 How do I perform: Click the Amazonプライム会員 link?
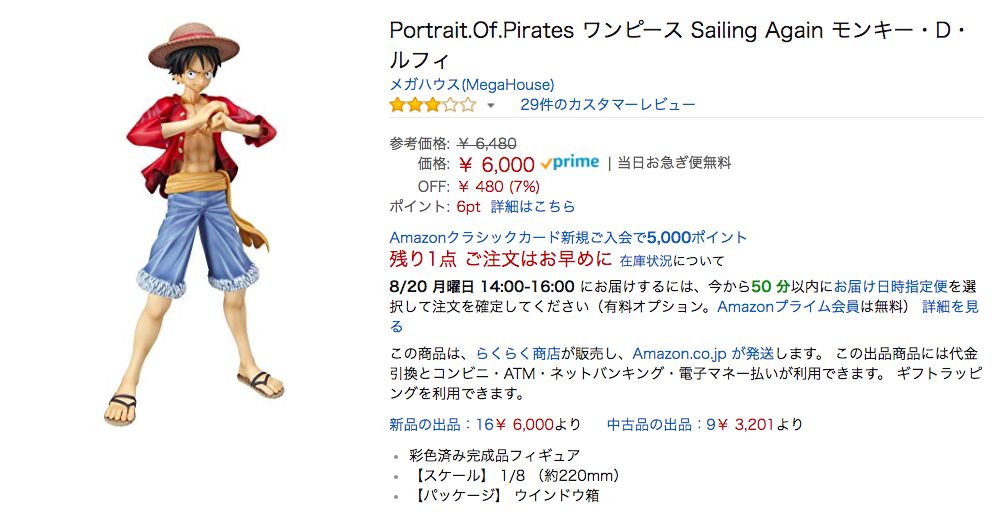coord(789,306)
